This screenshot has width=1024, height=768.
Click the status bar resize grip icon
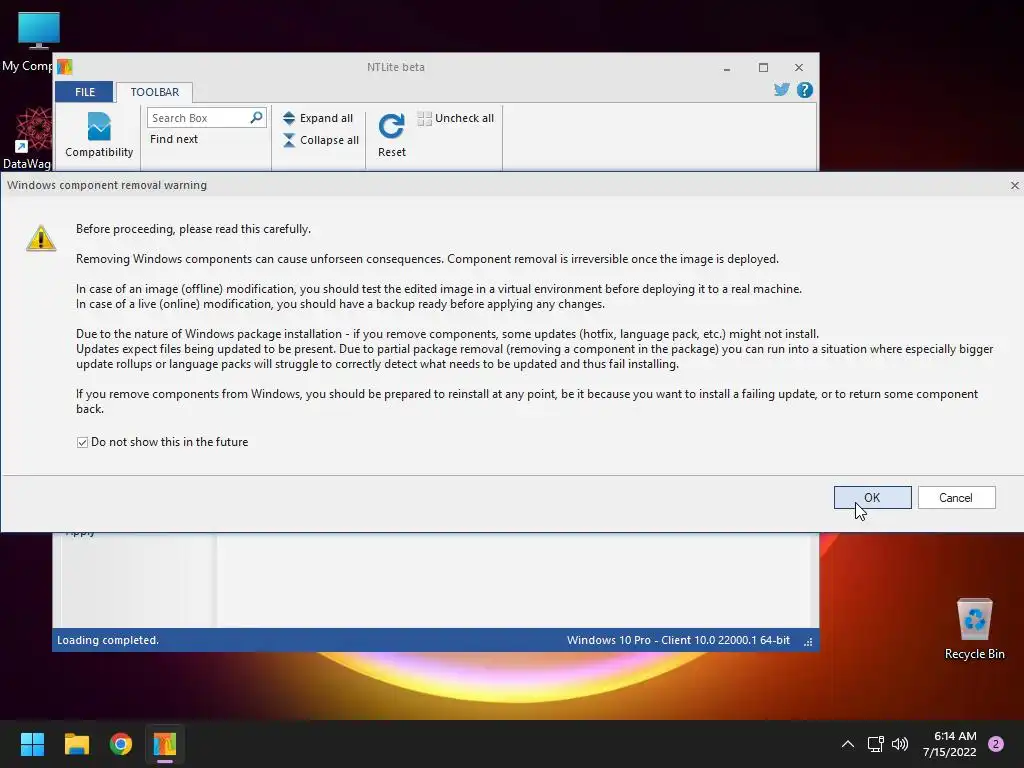[x=808, y=641]
